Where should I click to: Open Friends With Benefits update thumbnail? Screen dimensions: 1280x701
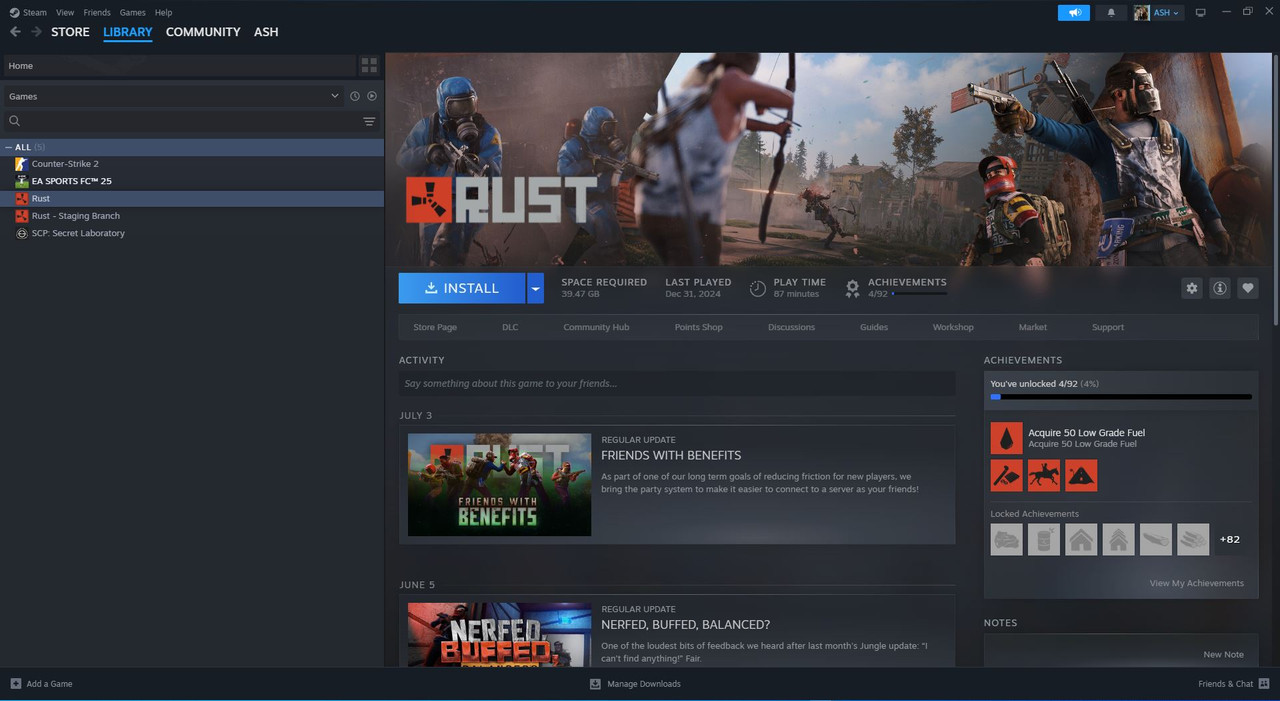click(x=499, y=485)
